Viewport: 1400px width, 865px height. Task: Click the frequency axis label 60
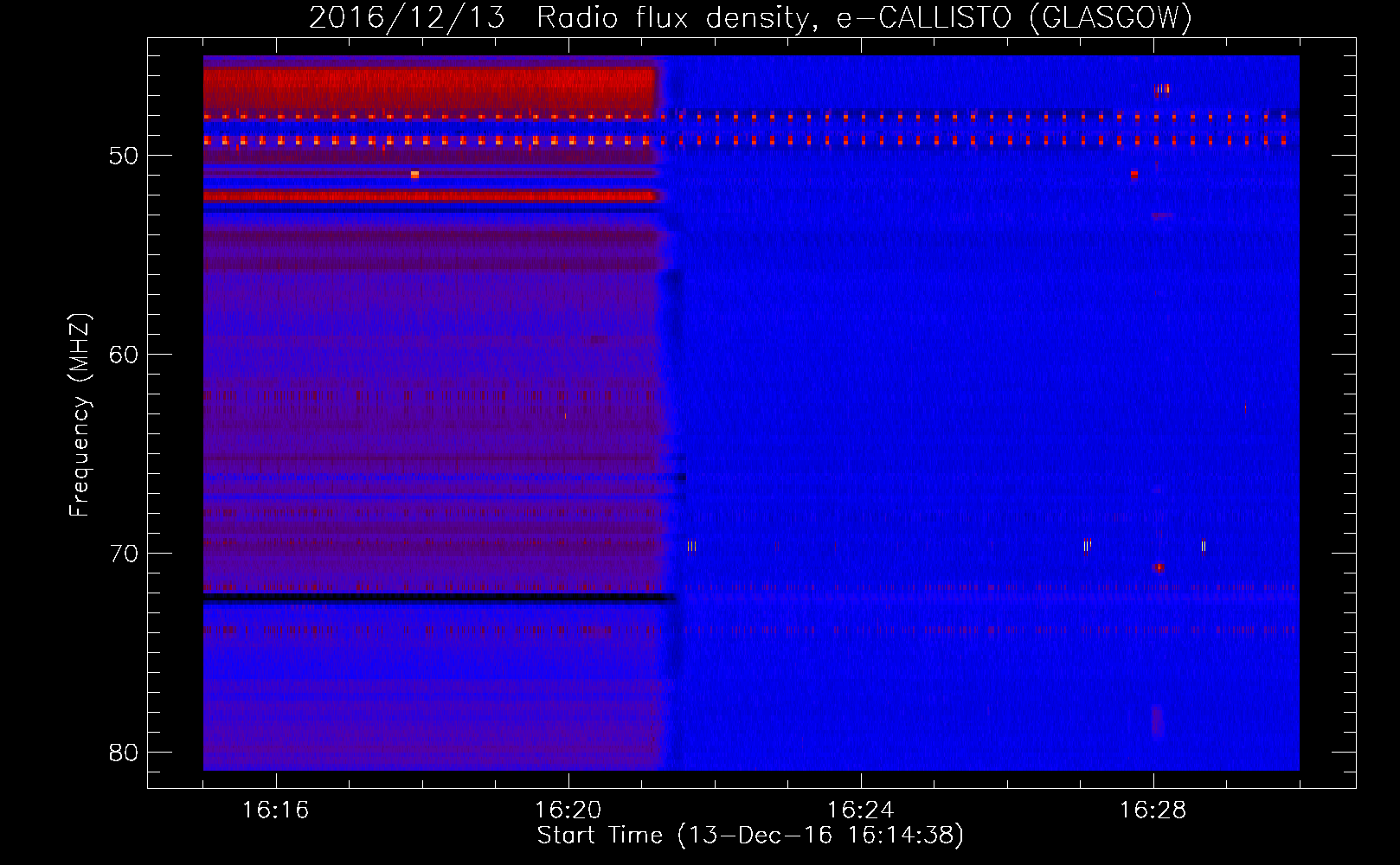[124, 355]
